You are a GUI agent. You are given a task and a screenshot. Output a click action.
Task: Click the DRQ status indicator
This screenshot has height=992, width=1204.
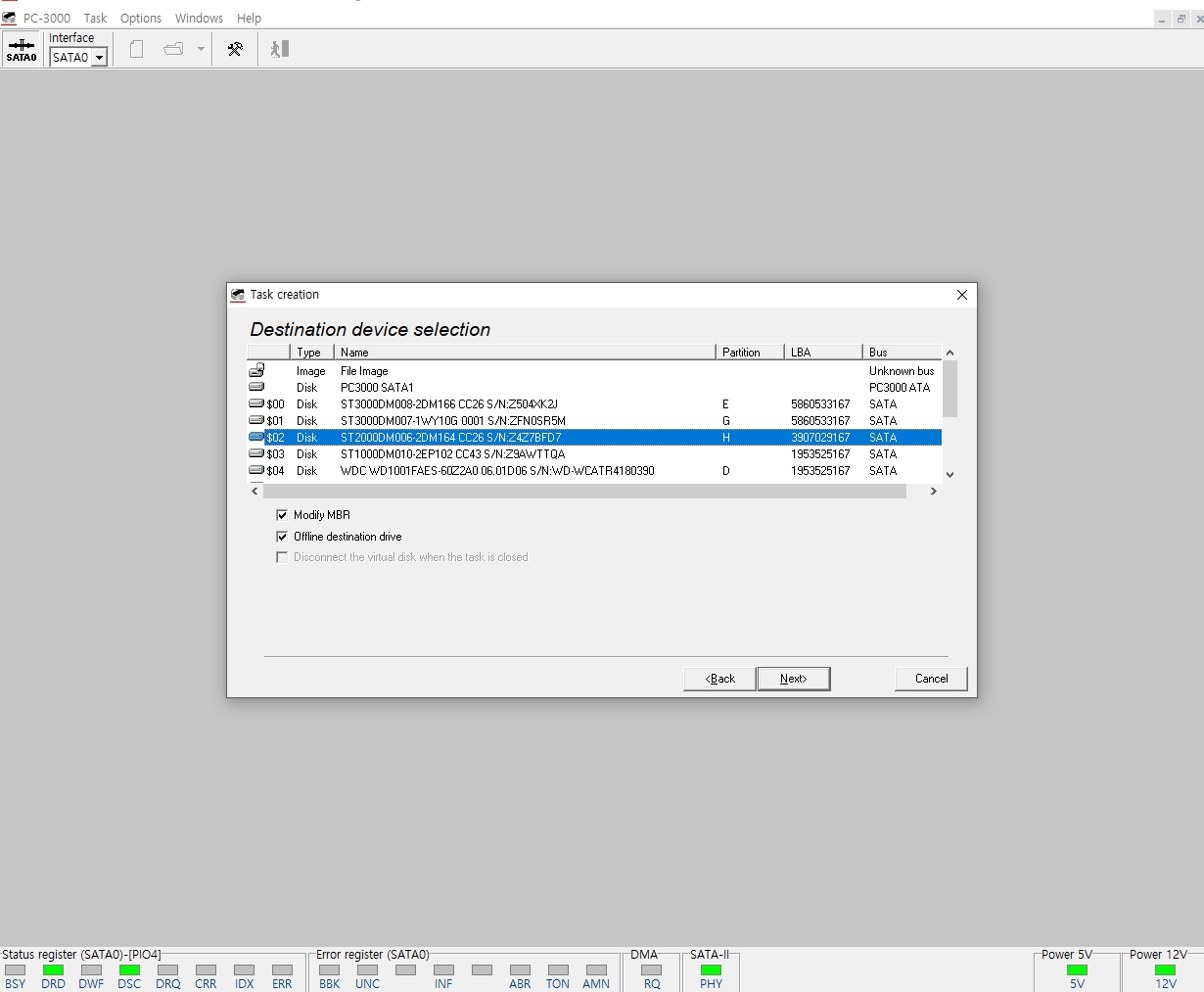pyautogui.click(x=167, y=970)
